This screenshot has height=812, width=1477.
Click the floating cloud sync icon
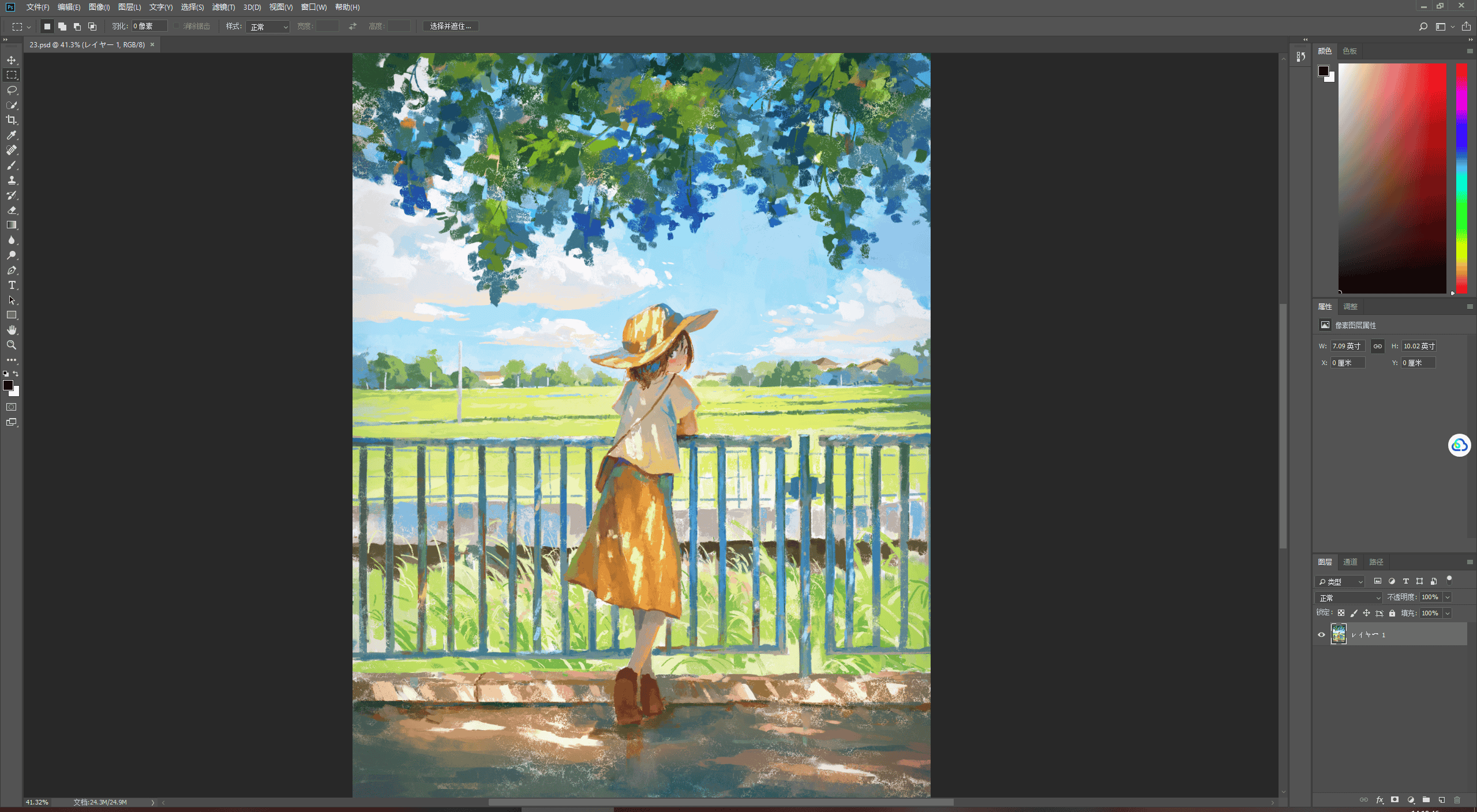coord(1460,445)
